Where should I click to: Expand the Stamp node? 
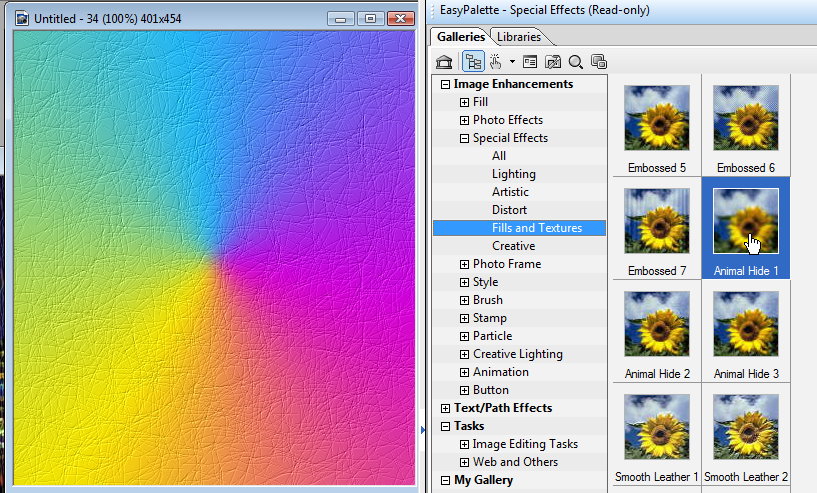[464, 318]
